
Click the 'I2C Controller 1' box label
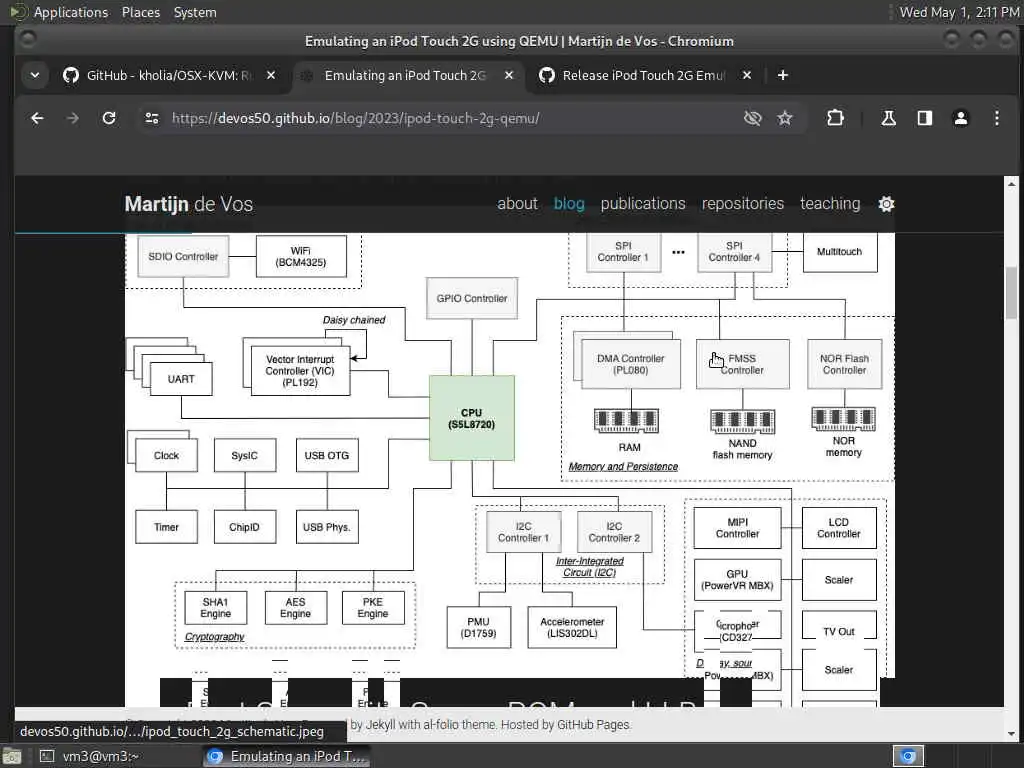tap(523, 532)
